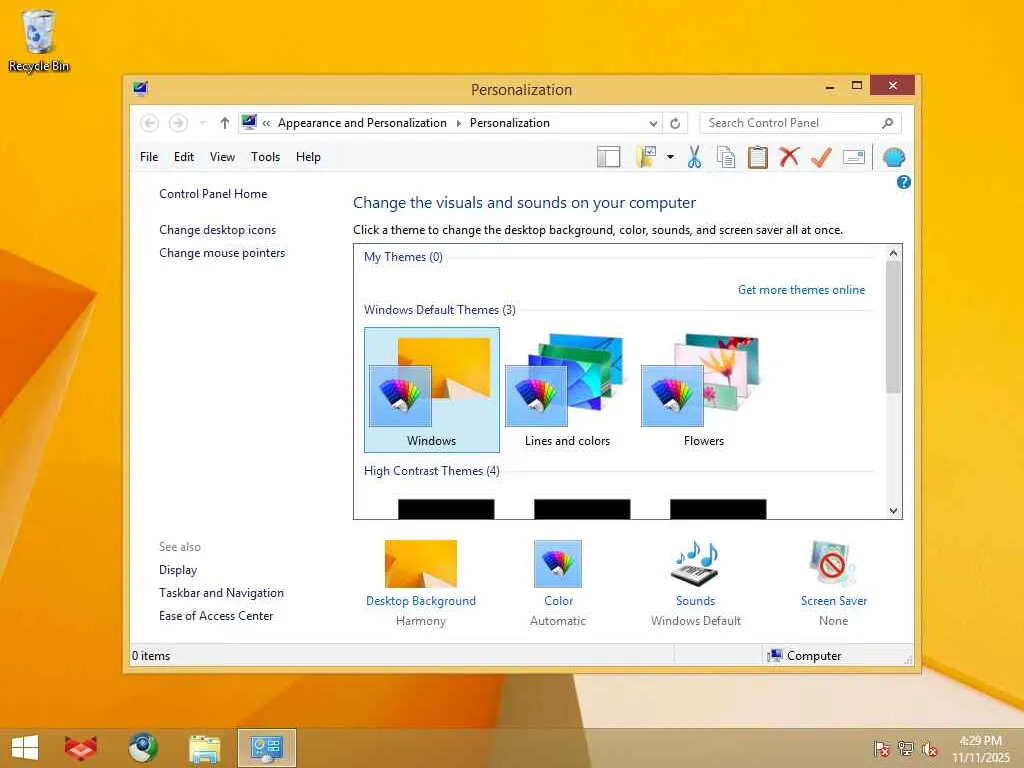Click the Paste clipboard icon

point(758,157)
